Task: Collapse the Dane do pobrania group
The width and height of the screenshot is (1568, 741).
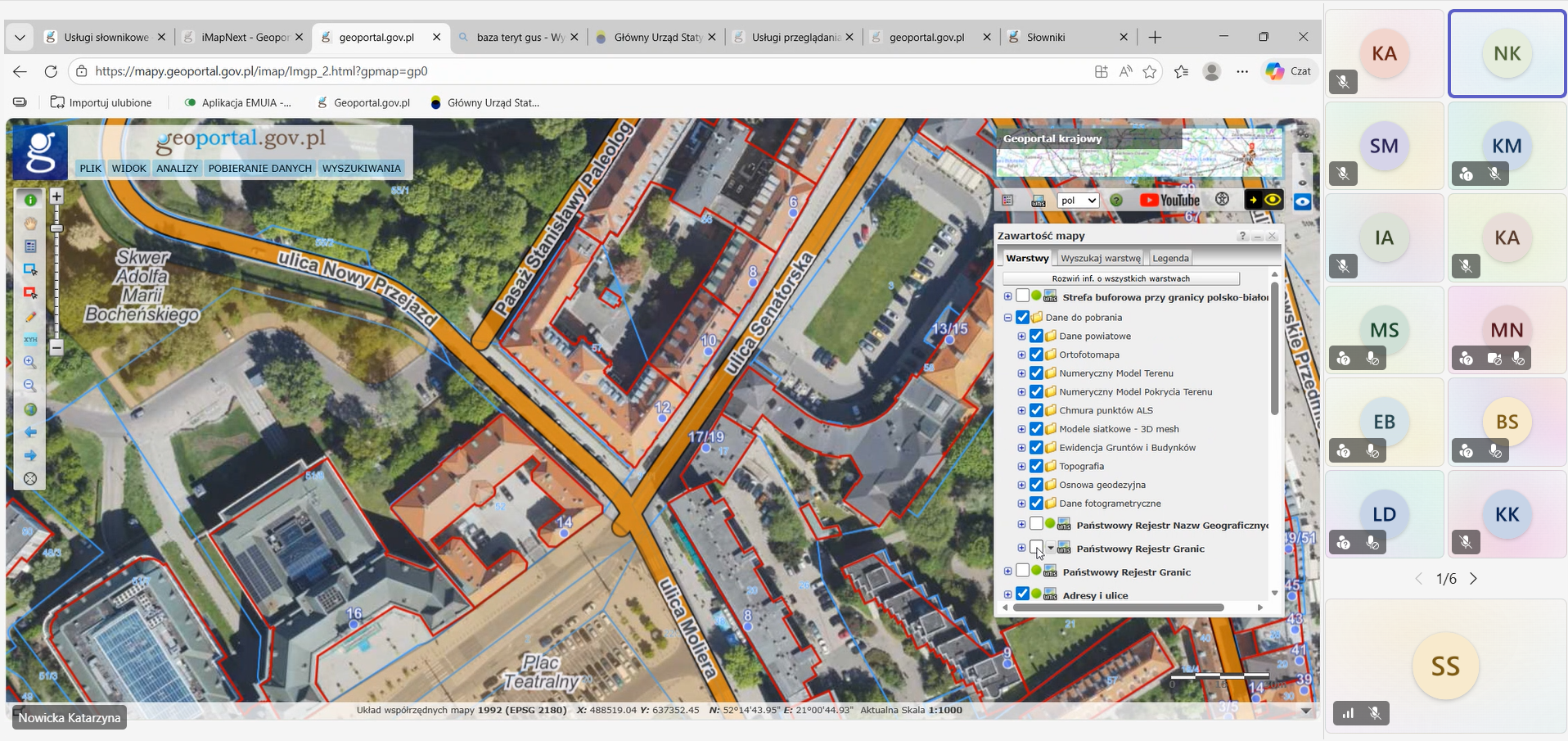Action: [x=1007, y=318]
